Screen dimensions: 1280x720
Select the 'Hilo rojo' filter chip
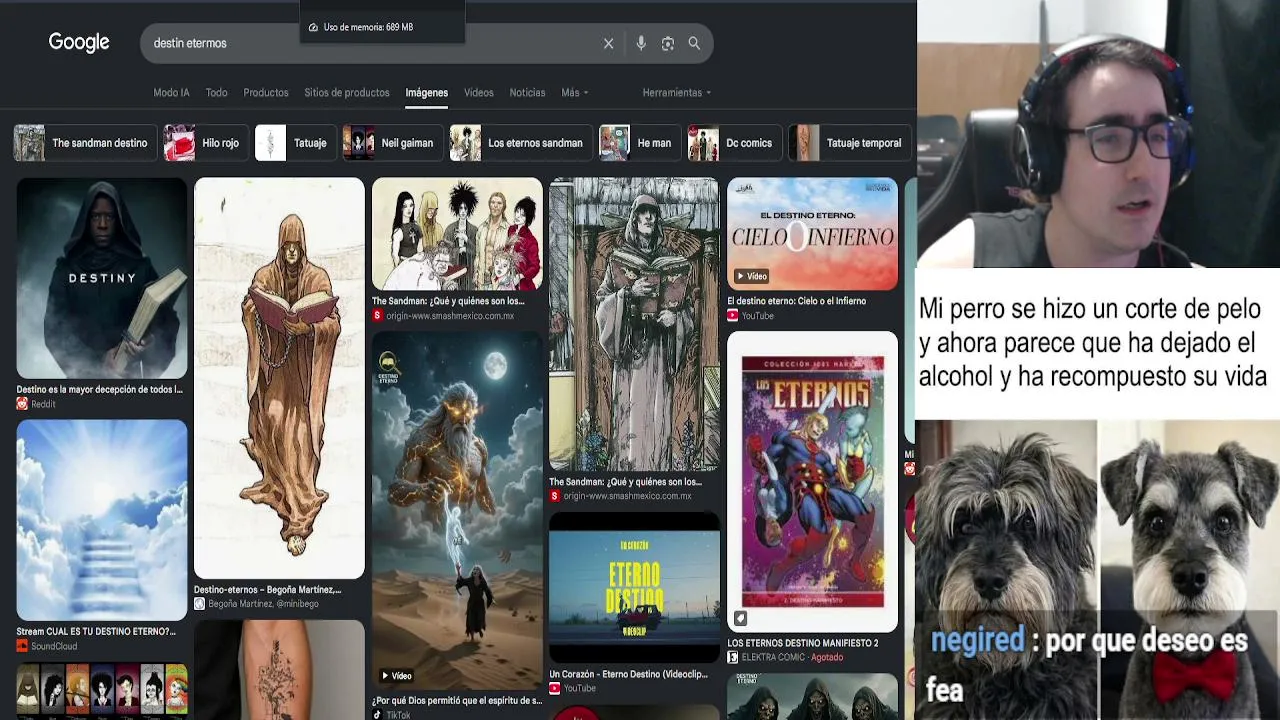(x=206, y=143)
